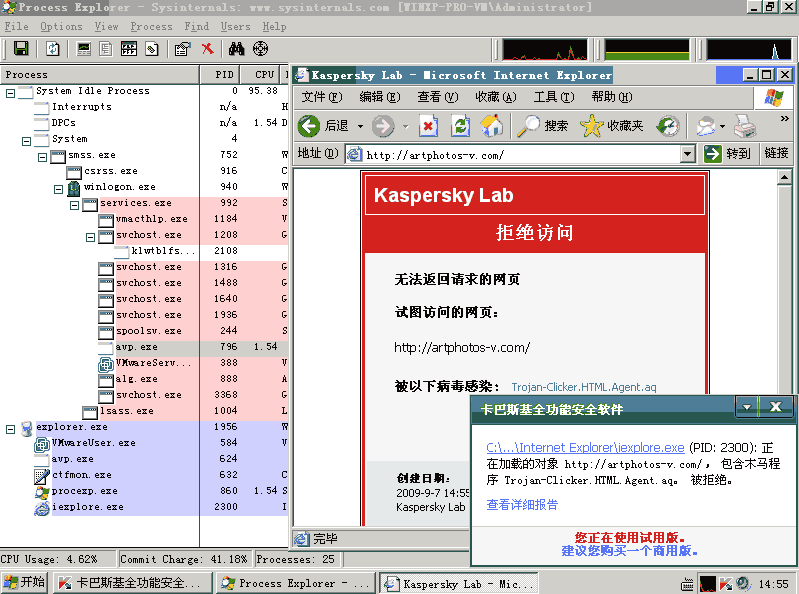Viewport: 799px width, 594px height.
Task: Click the 查看详细报告 link
Action: [522, 505]
